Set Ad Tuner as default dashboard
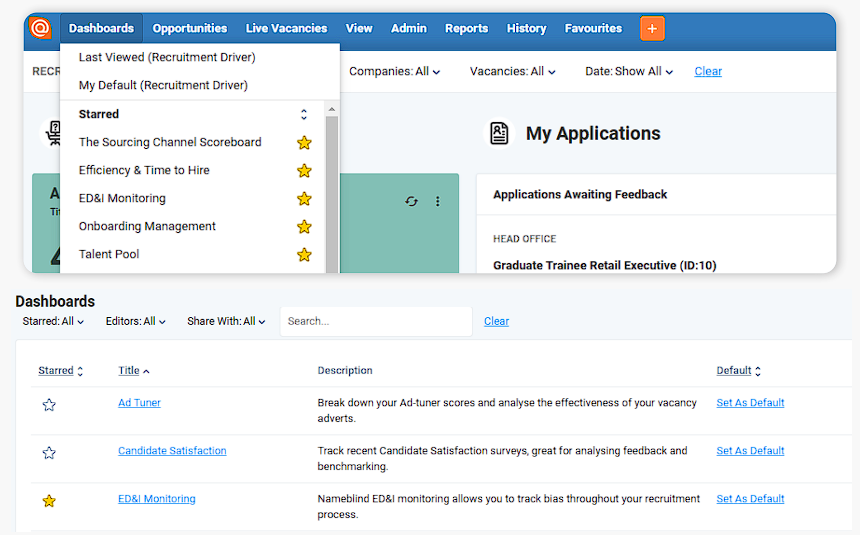Image resolution: width=860 pixels, height=535 pixels. click(x=750, y=402)
